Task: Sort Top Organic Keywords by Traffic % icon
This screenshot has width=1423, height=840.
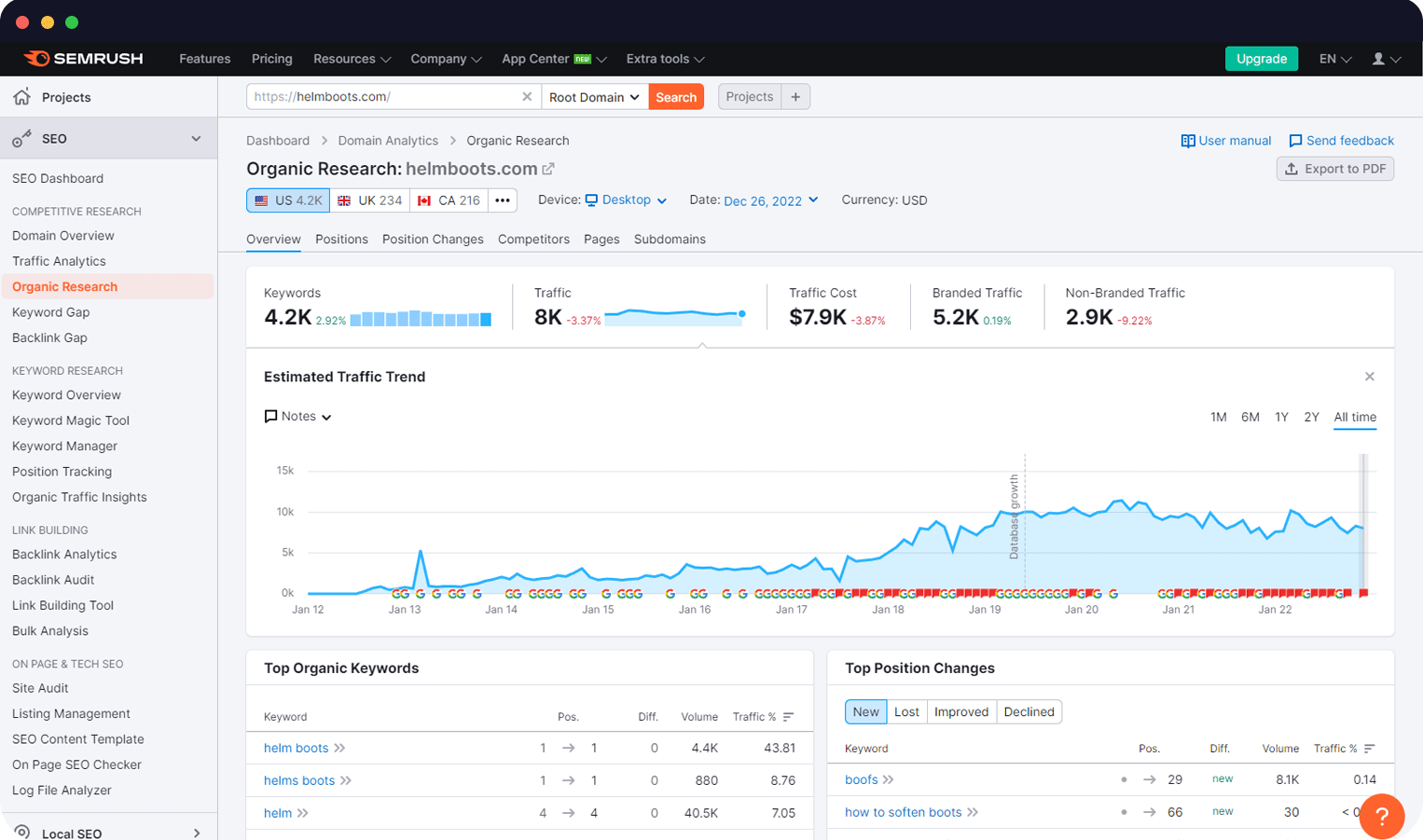Action: 789,717
